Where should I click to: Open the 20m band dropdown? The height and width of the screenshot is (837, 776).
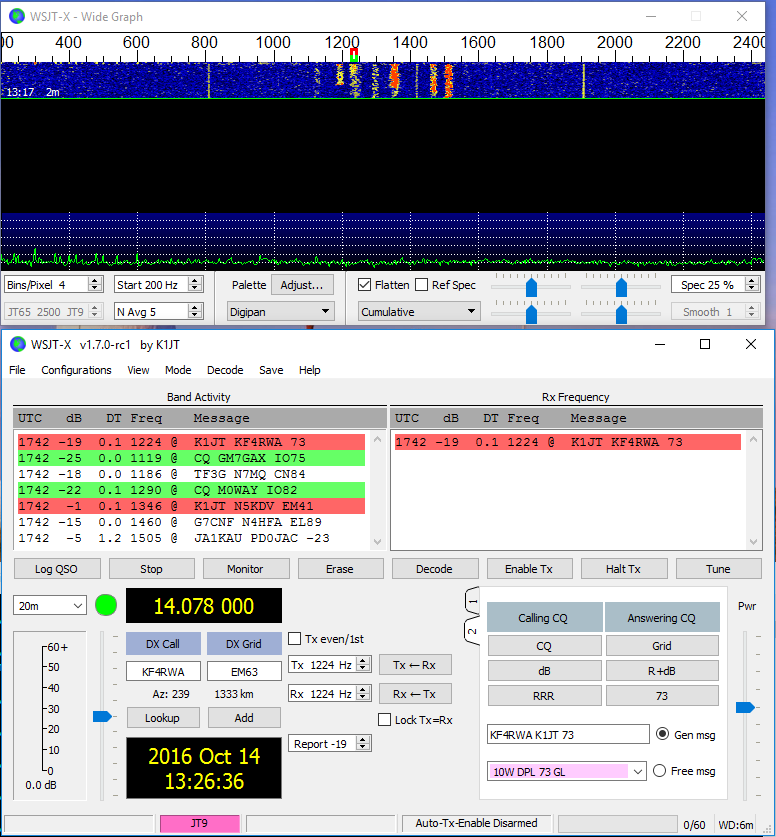[50, 605]
